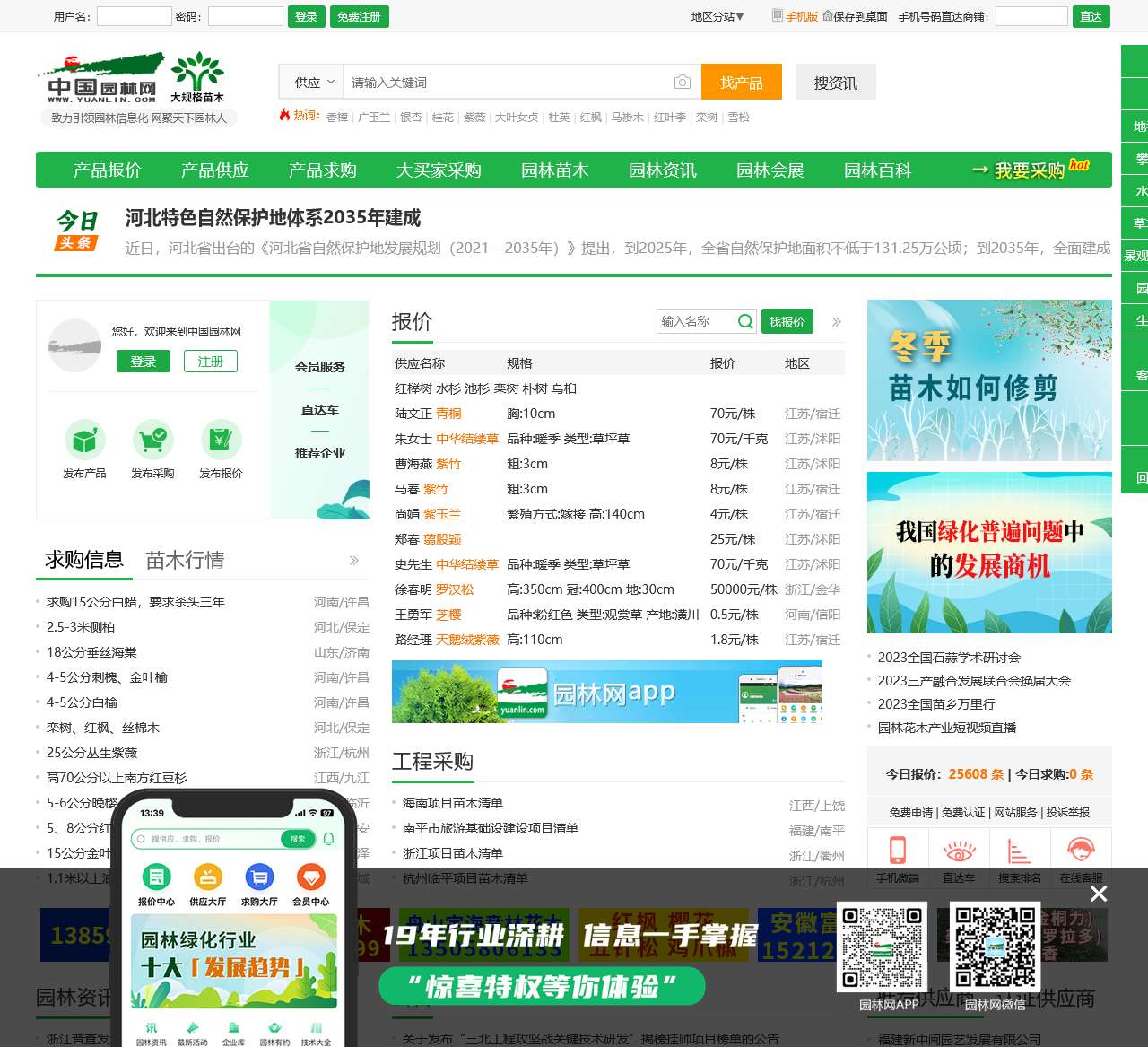The width and height of the screenshot is (1148, 1047).
Task: Click the top bar 登录 button
Action: [307, 17]
